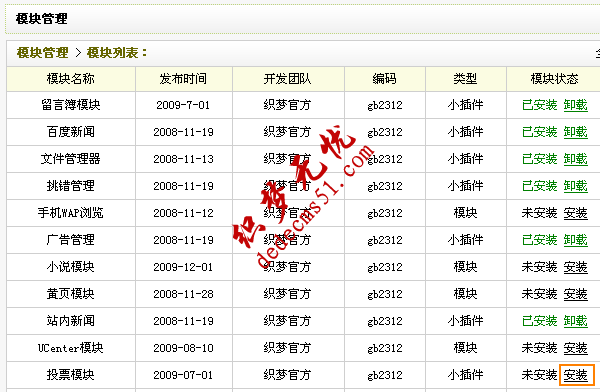Click the 模块名称 column header
600x392 pixels.
click(70, 79)
